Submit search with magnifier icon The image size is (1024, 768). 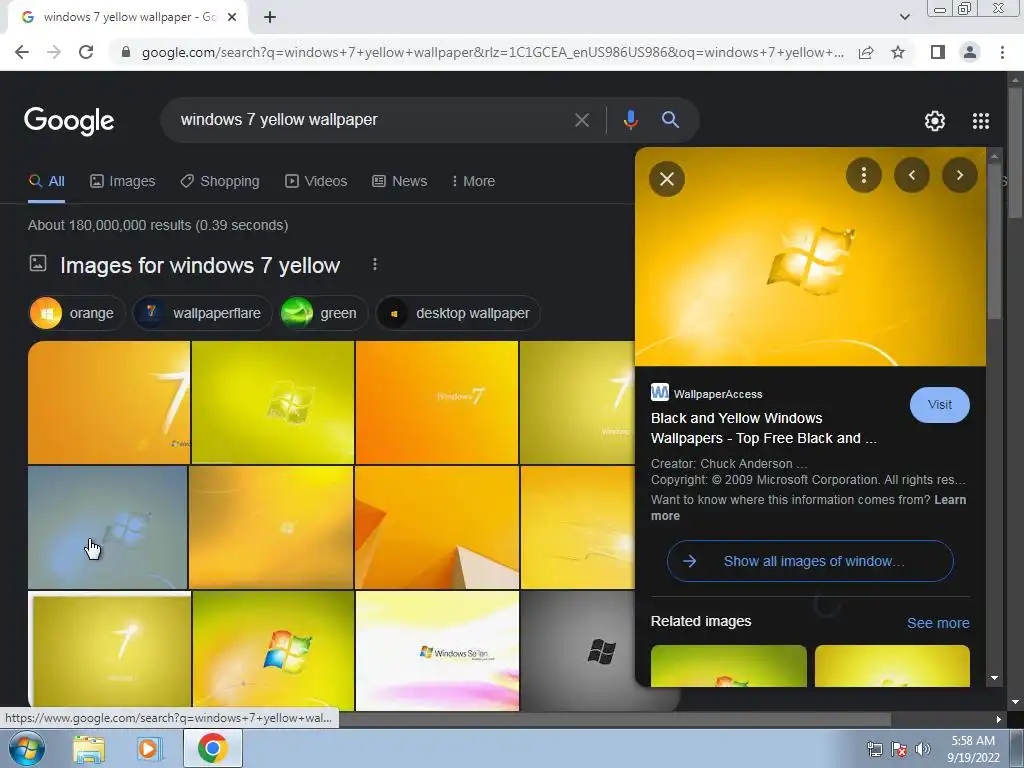(670, 120)
